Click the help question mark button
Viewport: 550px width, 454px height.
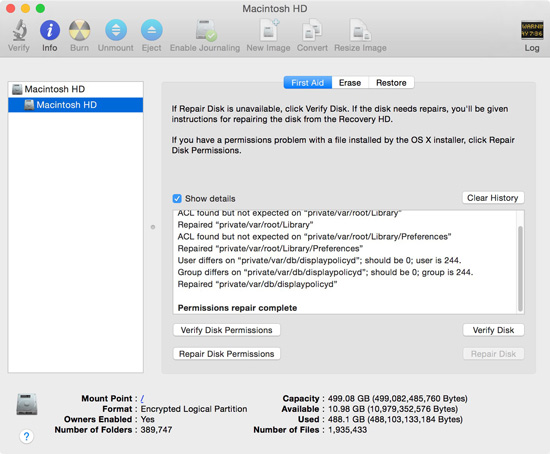pyautogui.click(x=26, y=436)
